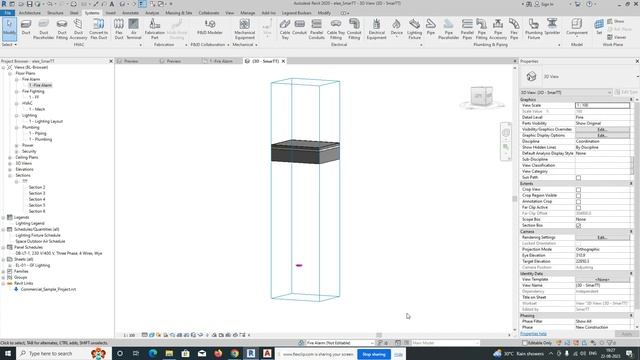Image resolution: width=640 pixels, height=360 pixels.
Task: Select the Pipe Accessory tool
Action: [498, 29]
